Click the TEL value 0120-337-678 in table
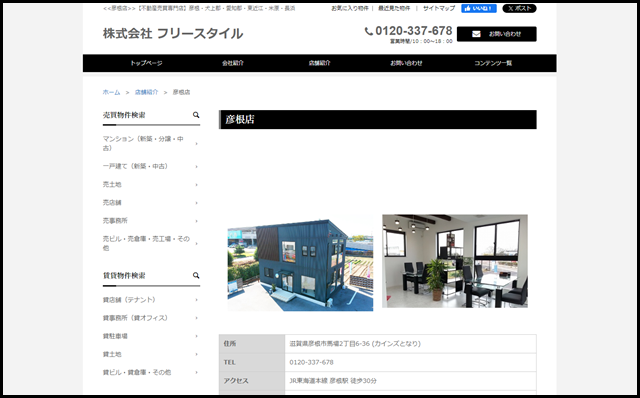Screen dimensions: 640x398 [x=311, y=362]
